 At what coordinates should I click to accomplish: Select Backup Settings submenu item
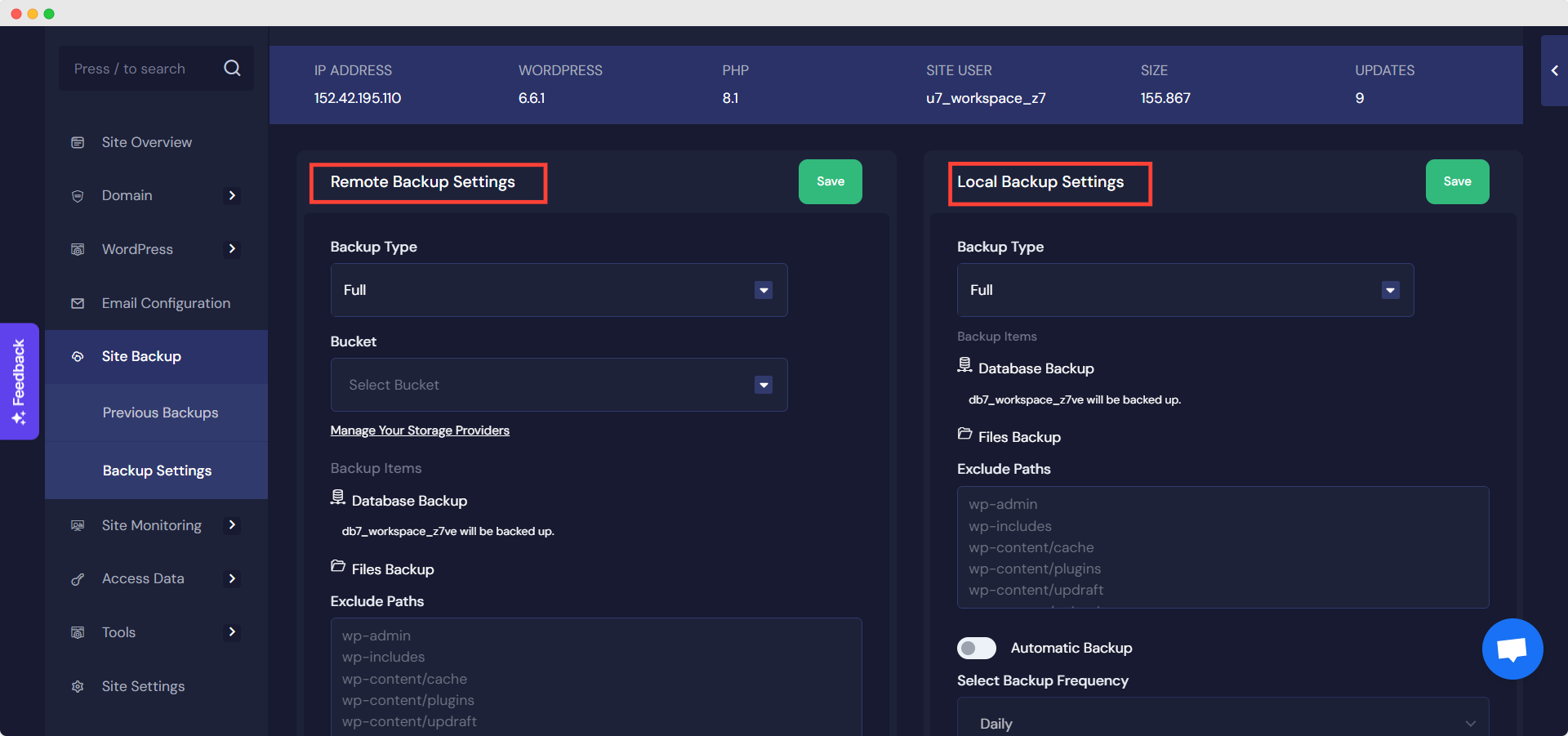click(157, 471)
